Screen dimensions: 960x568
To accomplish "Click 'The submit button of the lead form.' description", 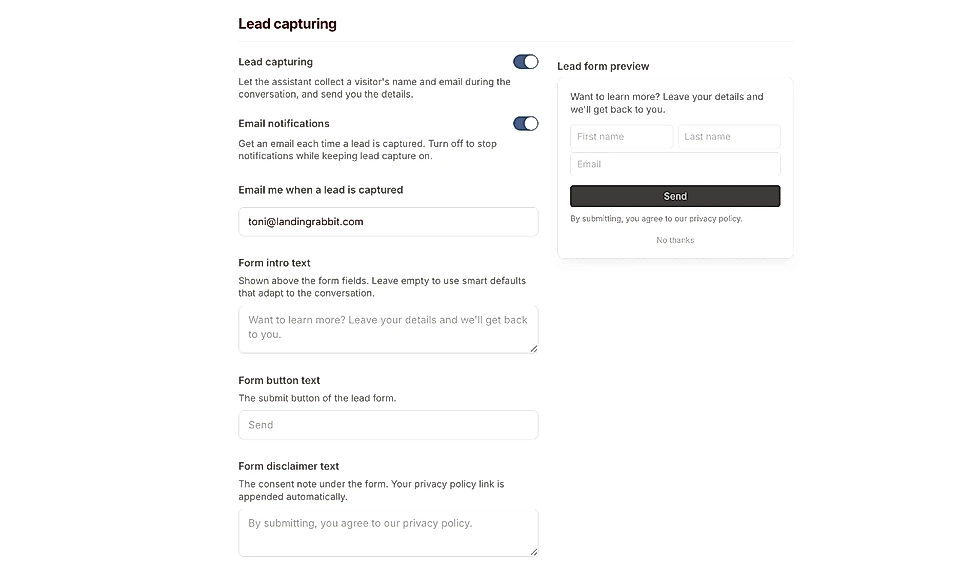I will click(317, 398).
